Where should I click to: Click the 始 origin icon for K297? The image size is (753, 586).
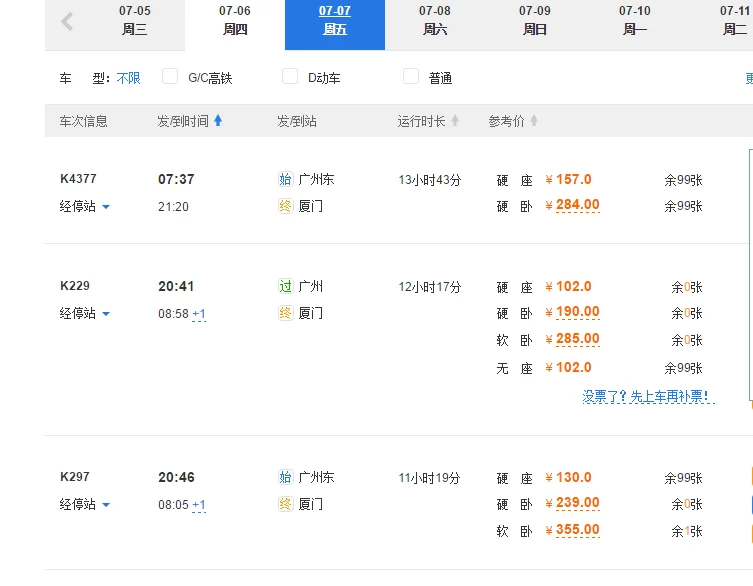pos(285,477)
